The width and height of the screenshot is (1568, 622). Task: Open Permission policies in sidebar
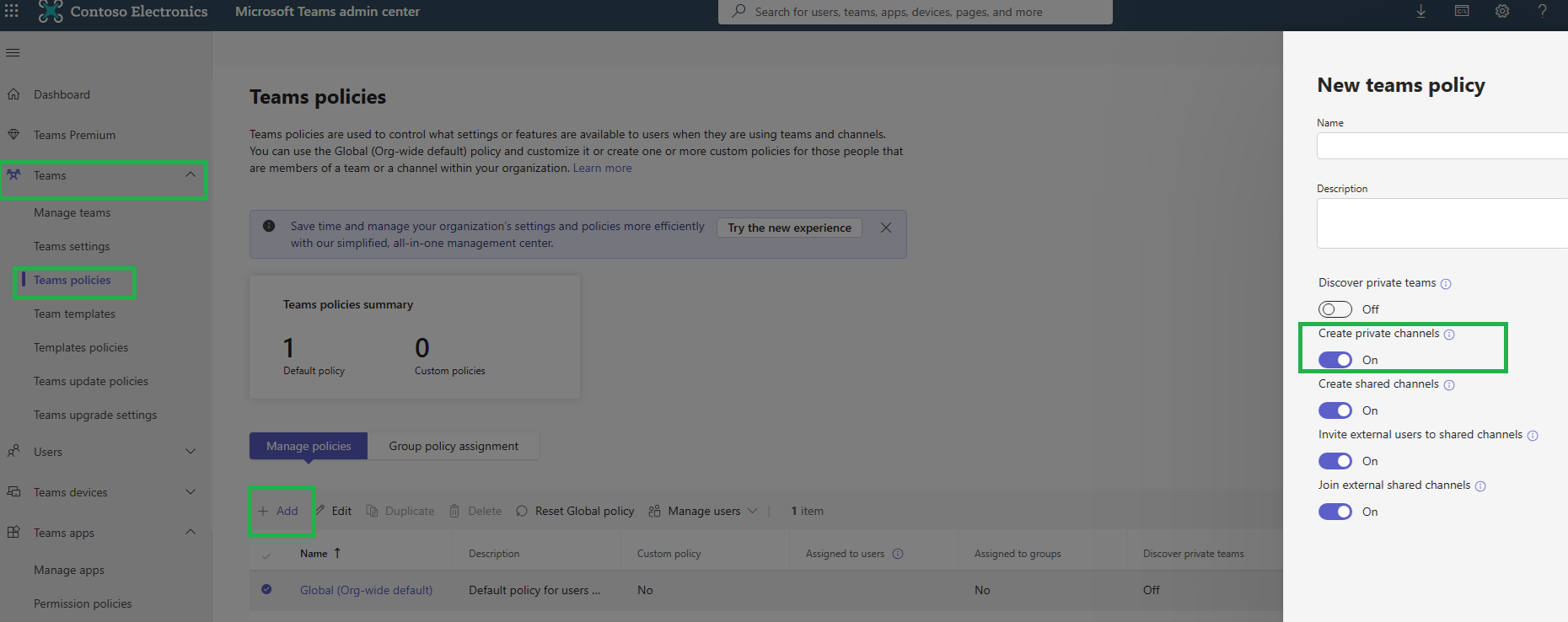click(x=83, y=603)
